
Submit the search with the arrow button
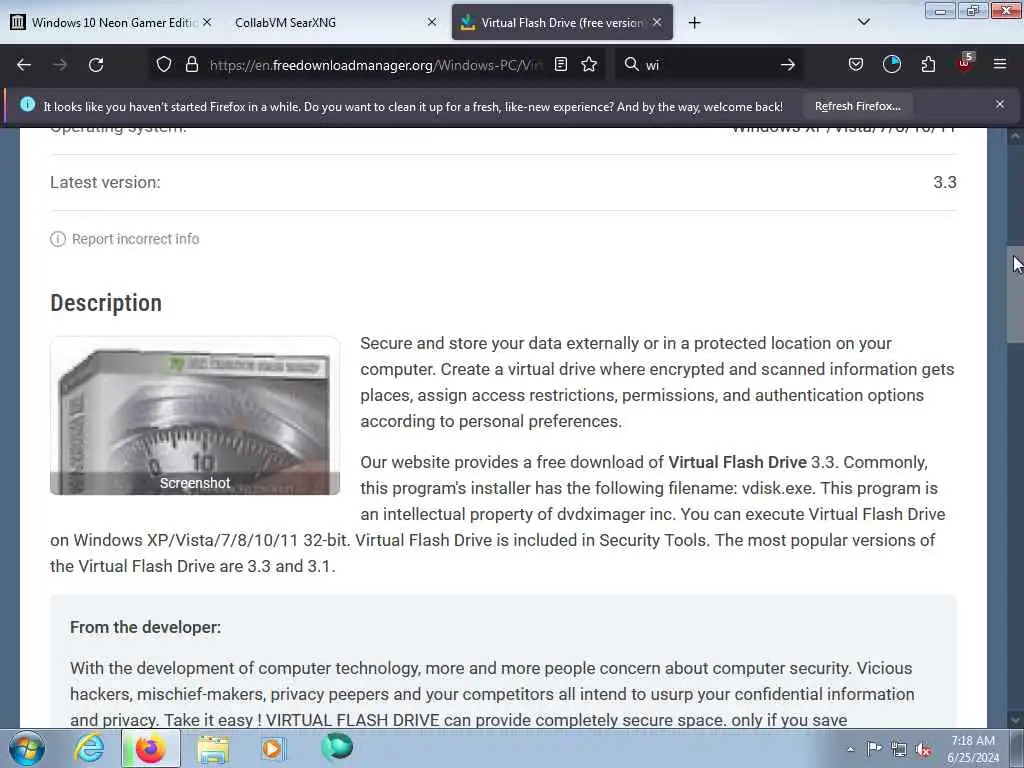(x=788, y=64)
